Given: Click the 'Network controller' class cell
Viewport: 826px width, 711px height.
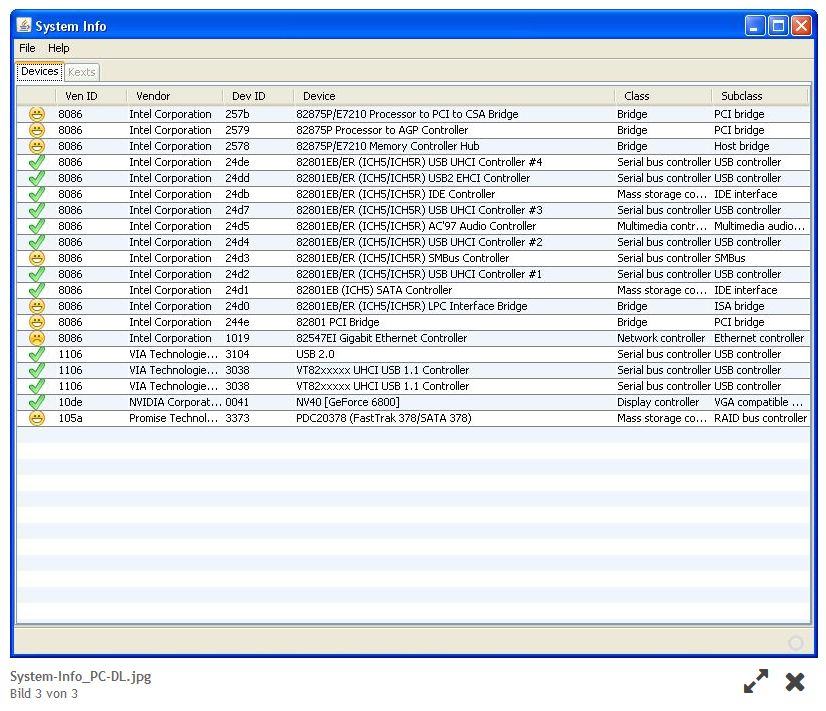Looking at the screenshot, I should click(661, 338).
